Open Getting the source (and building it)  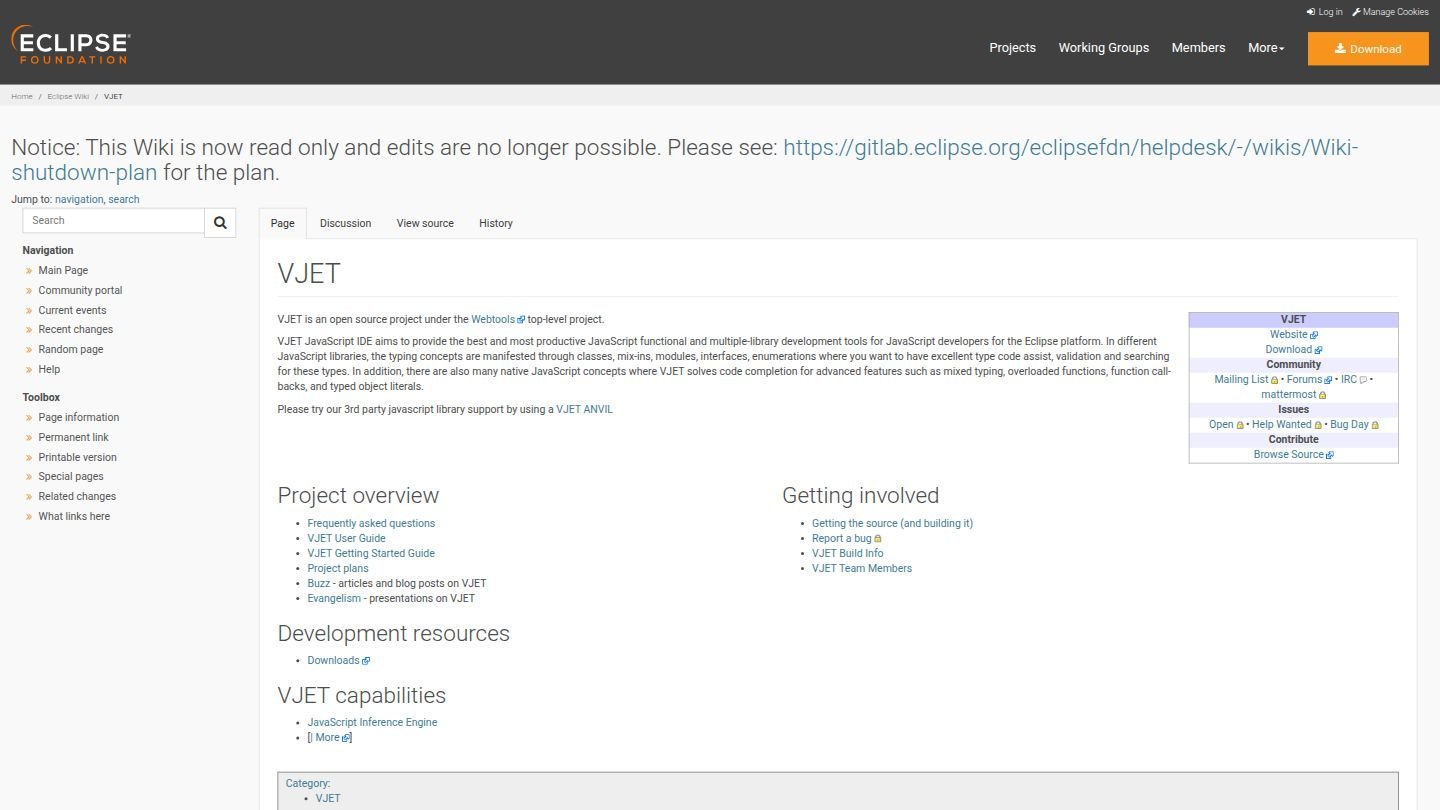(x=892, y=523)
